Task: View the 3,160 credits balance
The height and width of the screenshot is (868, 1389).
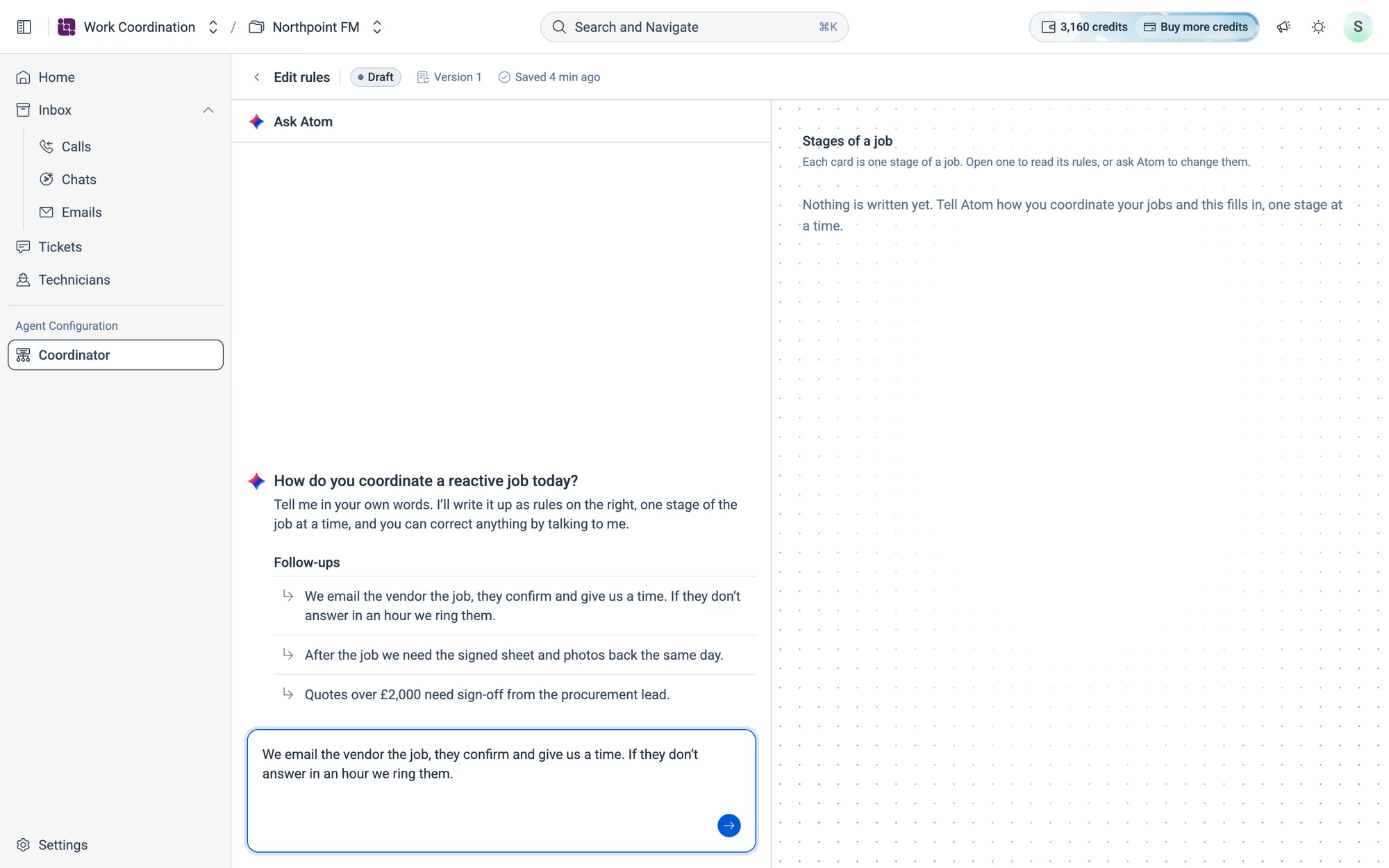Action: pos(1084,27)
